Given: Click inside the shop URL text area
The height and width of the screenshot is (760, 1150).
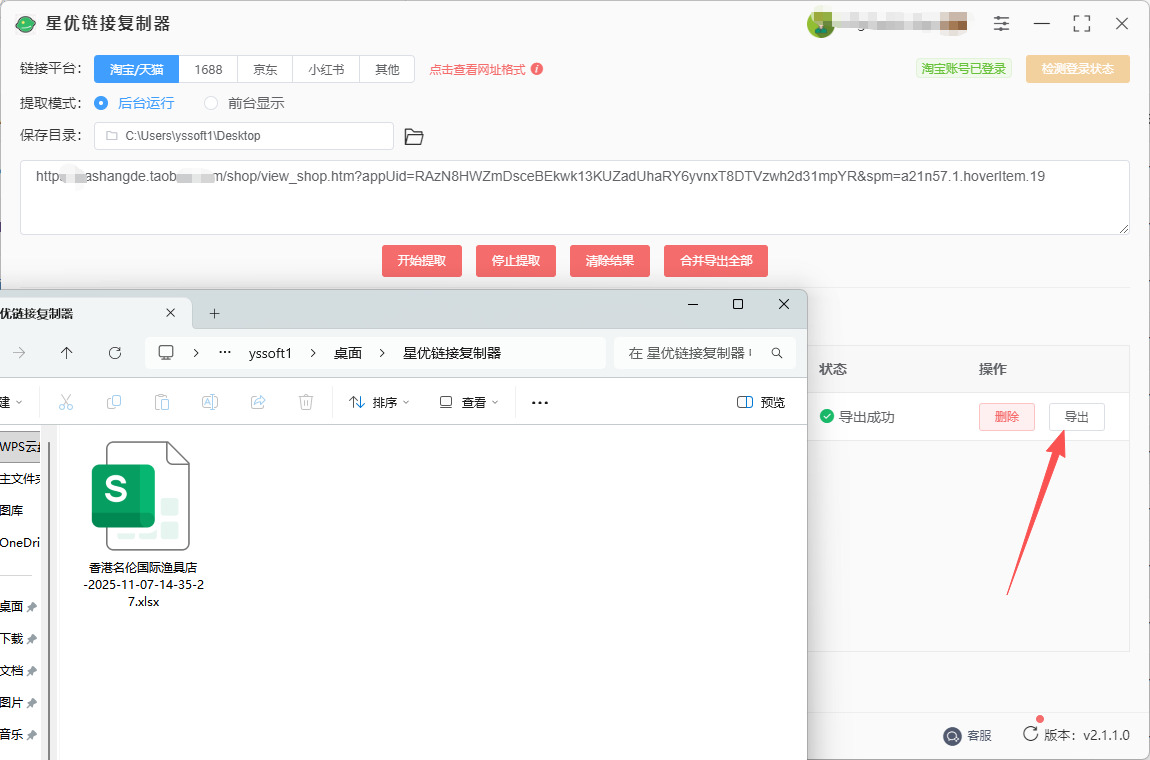Looking at the screenshot, I should tap(574, 198).
